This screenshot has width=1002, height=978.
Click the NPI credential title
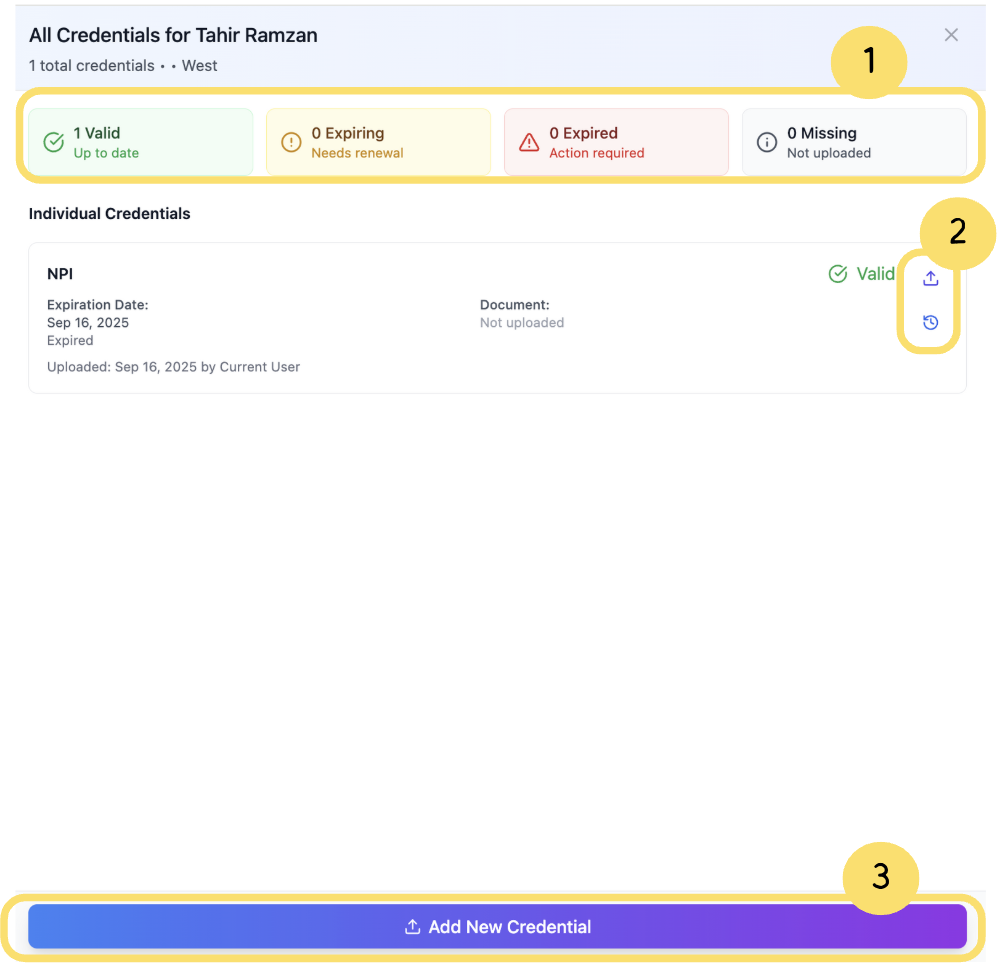click(60, 274)
